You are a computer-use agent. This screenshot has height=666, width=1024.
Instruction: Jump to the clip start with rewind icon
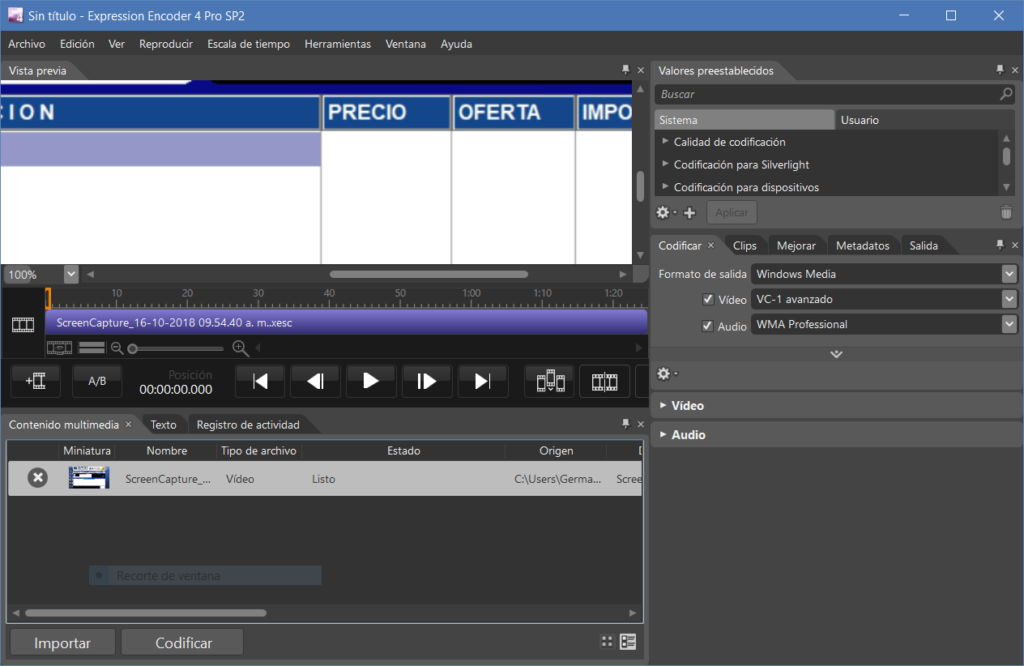click(x=260, y=381)
